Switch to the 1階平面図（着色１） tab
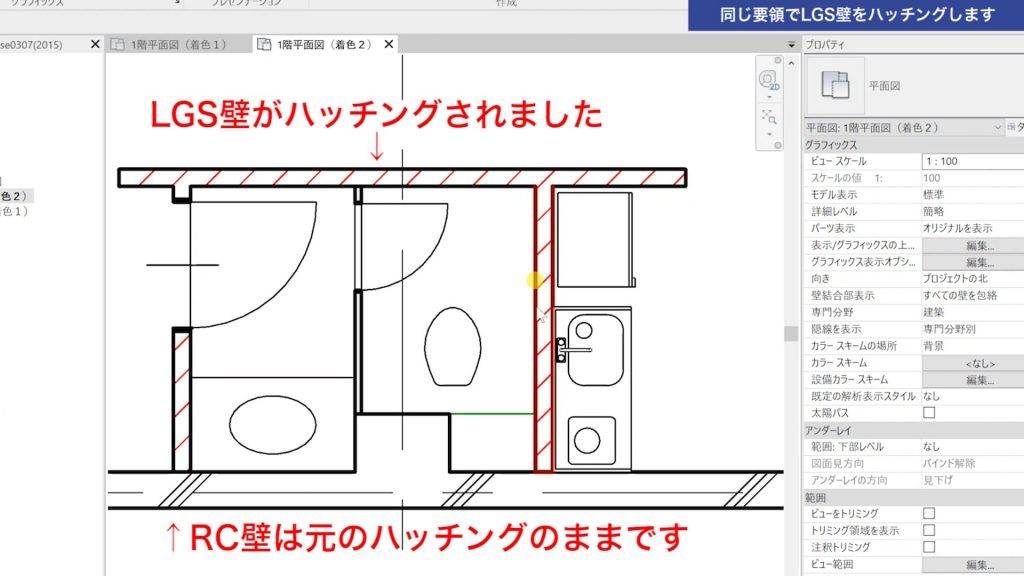 coord(180,44)
